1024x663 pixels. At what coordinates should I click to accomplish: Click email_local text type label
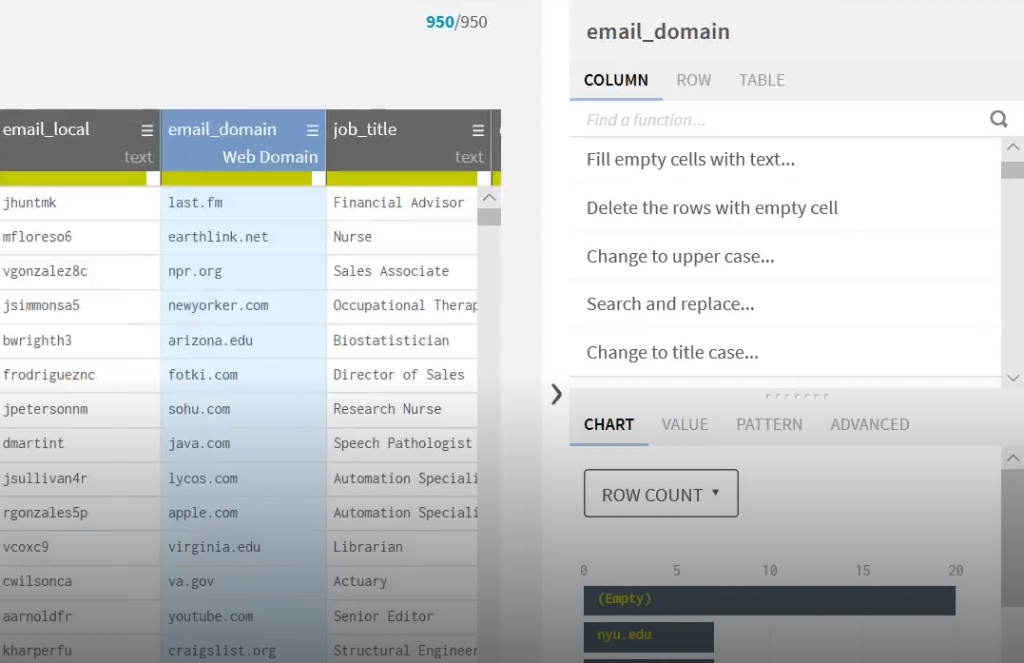(x=138, y=157)
